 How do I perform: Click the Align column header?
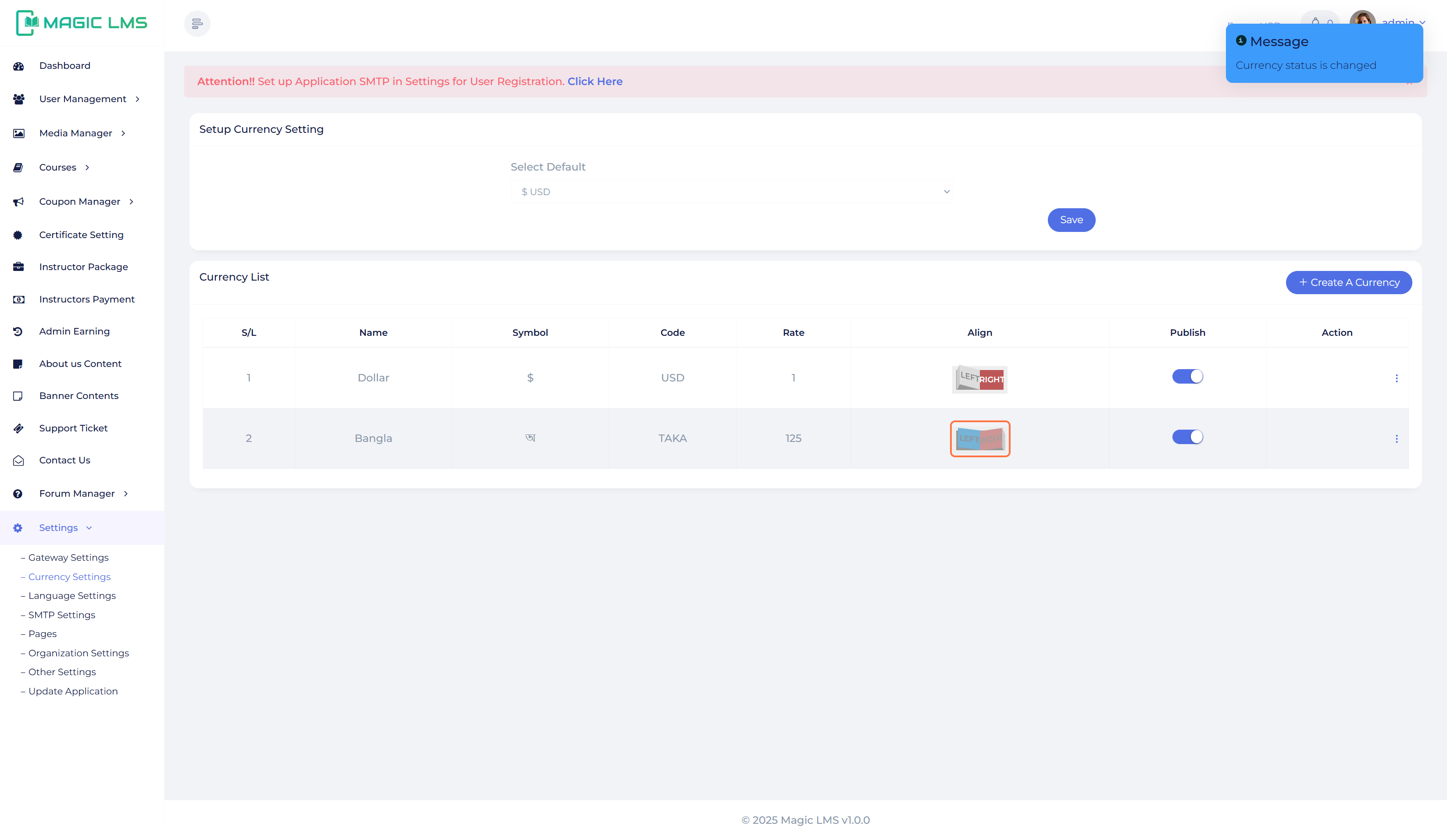click(x=979, y=333)
